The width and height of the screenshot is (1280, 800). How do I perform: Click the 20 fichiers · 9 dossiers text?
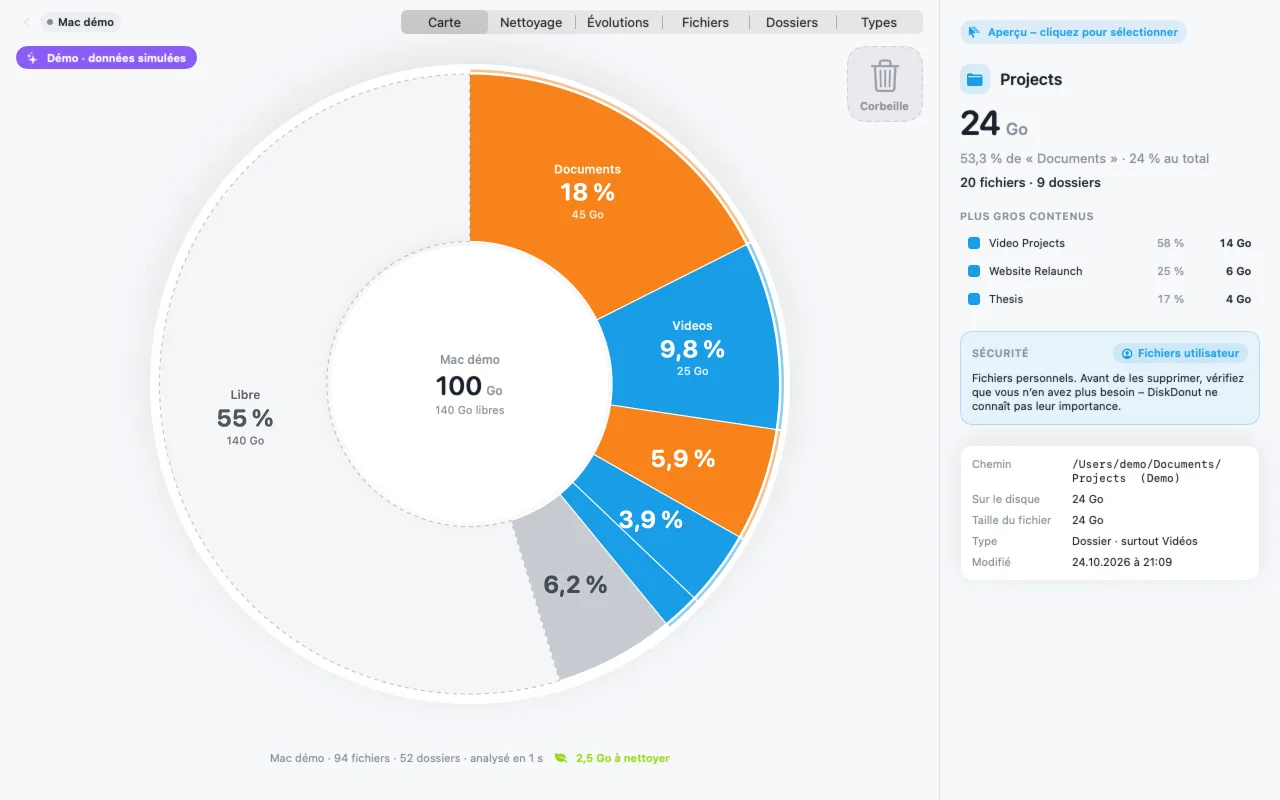[1030, 183]
